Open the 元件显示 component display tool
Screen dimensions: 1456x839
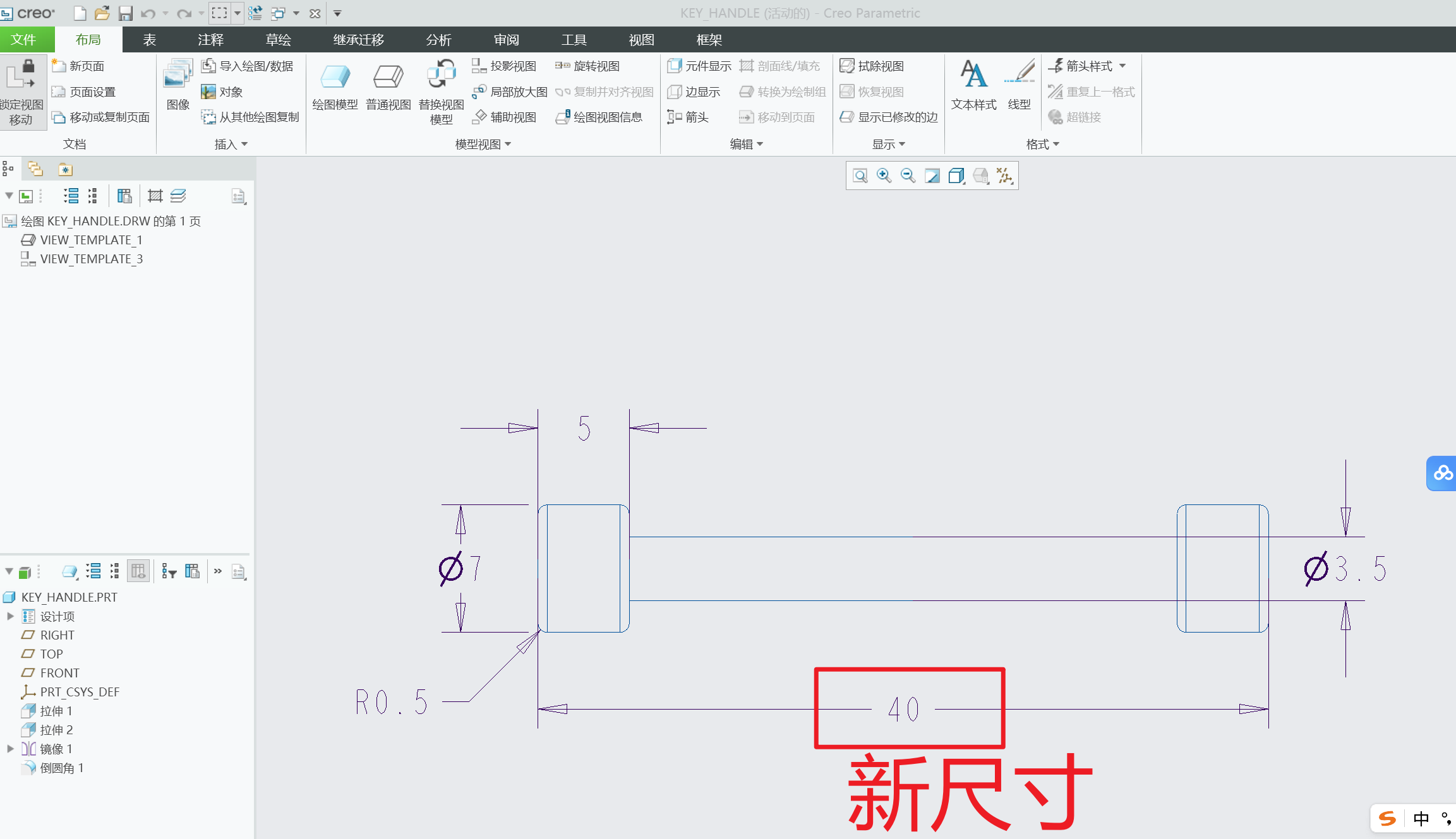(699, 66)
